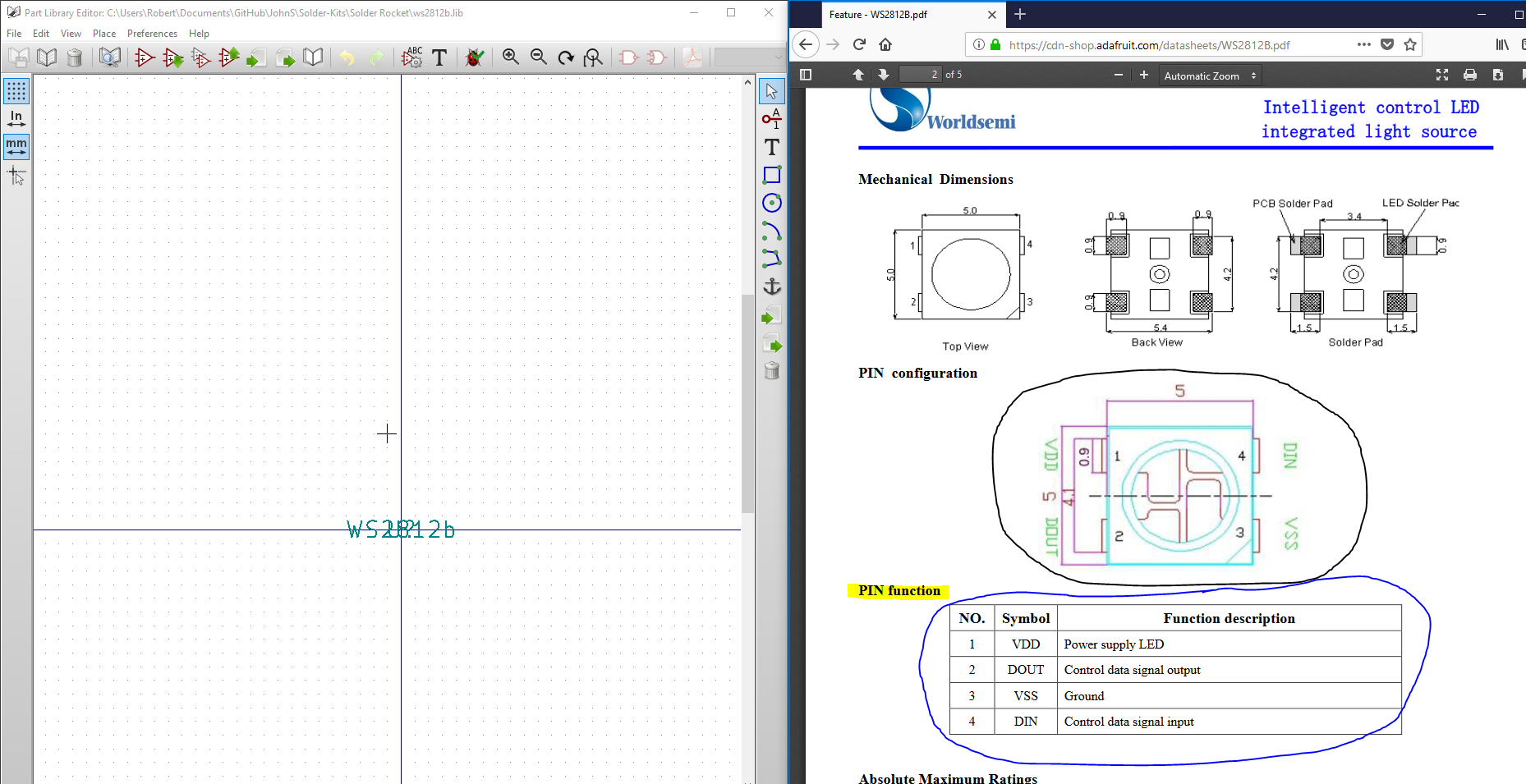Image resolution: width=1526 pixels, height=784 pixels.
Task: Toggle bookmark star for this page
Action: (1410, 44)
